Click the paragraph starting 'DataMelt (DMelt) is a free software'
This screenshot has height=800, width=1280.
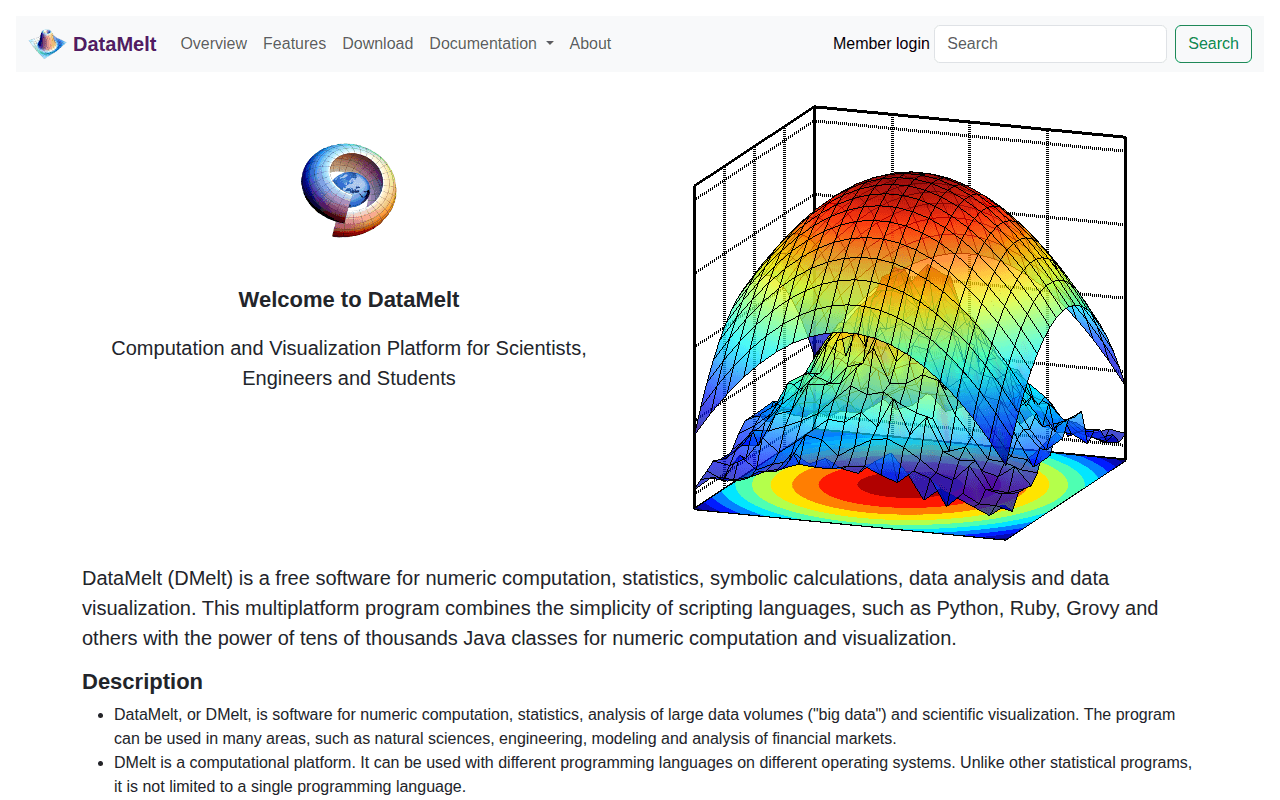point(620,608)
